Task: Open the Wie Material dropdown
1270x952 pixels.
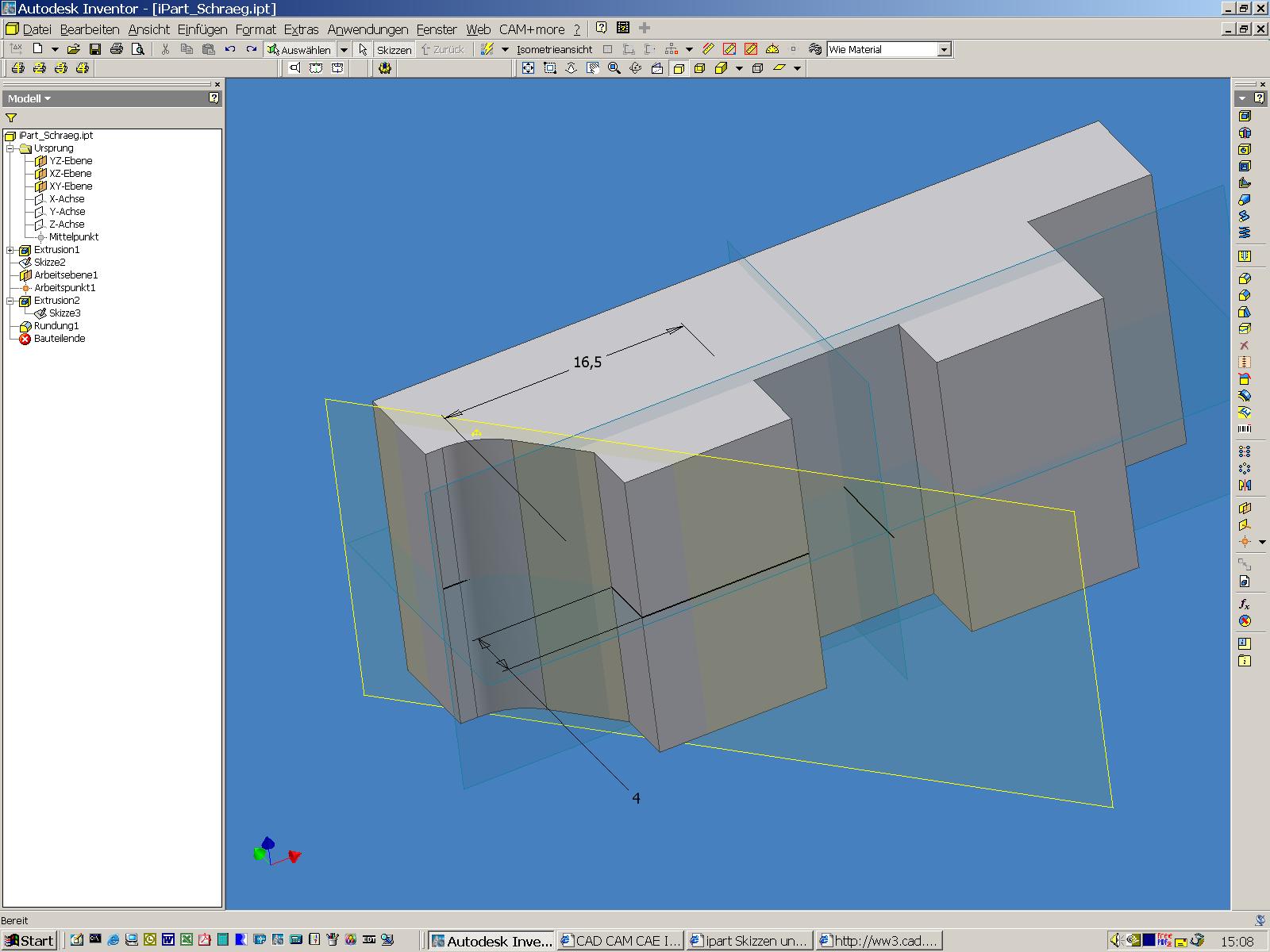Action: tap(944, 49)
